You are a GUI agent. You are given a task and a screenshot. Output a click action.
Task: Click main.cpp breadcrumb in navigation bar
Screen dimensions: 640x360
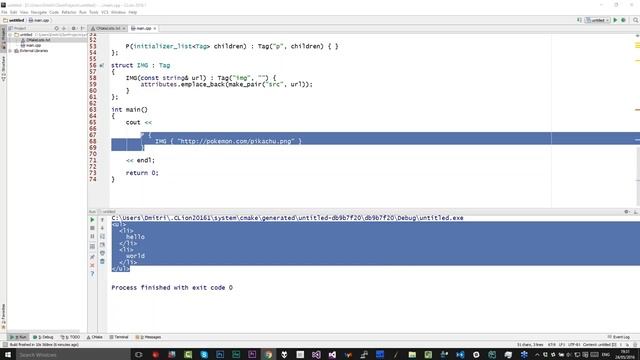click(39, 20)
